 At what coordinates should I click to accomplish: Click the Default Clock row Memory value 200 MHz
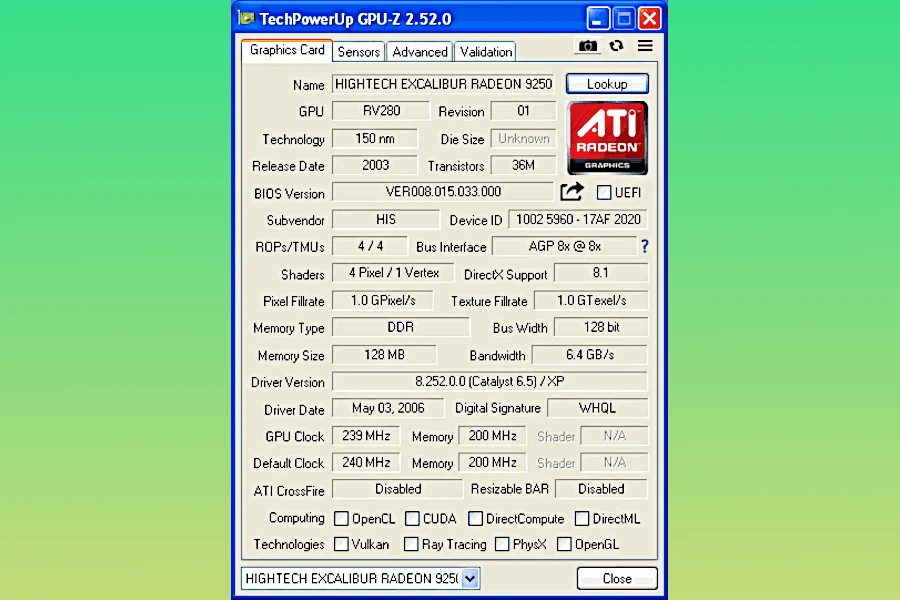coord(492,462)
